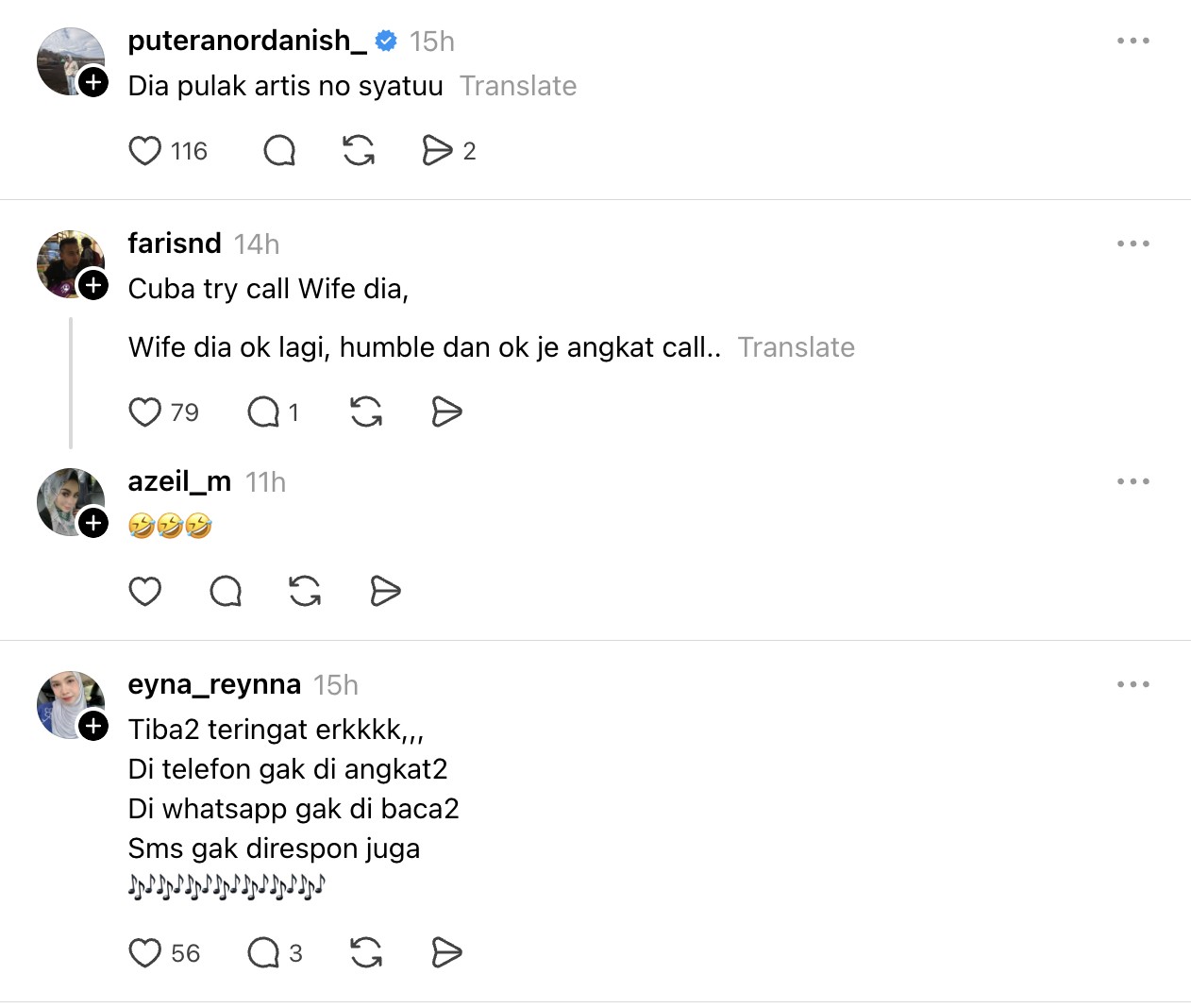Like farisnd's comment
This screenshot has width=1191, height=1008.
tap(144, 412)
